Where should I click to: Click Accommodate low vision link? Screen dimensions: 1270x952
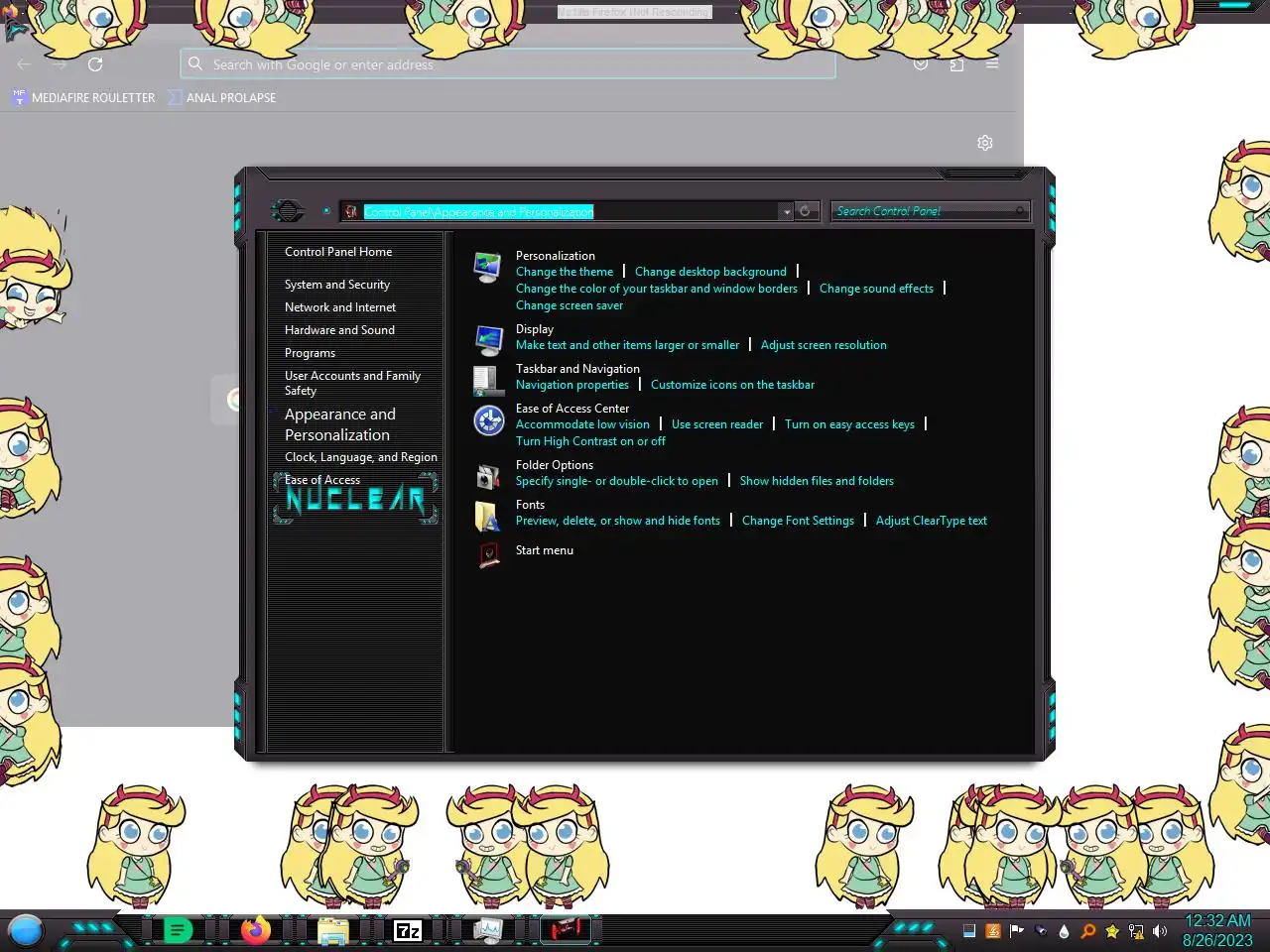[582, 424]
